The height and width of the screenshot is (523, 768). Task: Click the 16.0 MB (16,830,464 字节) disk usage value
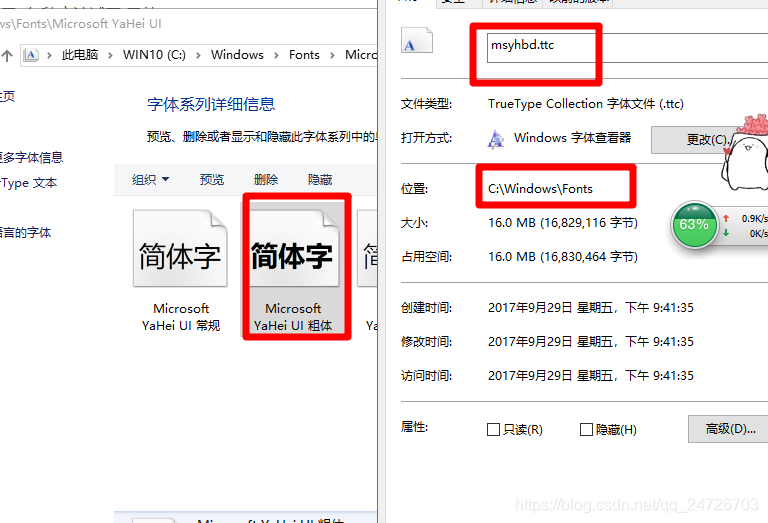point(563,257)
